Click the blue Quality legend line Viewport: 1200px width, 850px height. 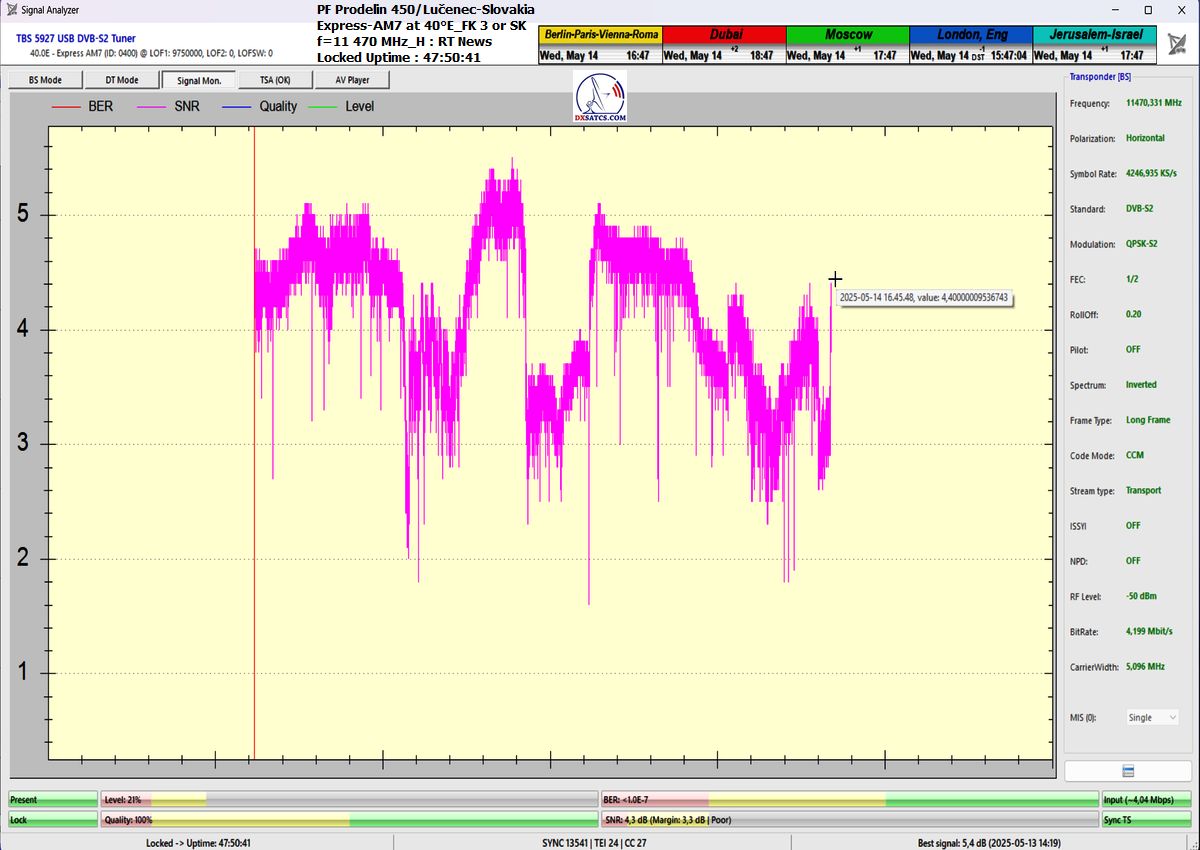[x=238, y=106]
